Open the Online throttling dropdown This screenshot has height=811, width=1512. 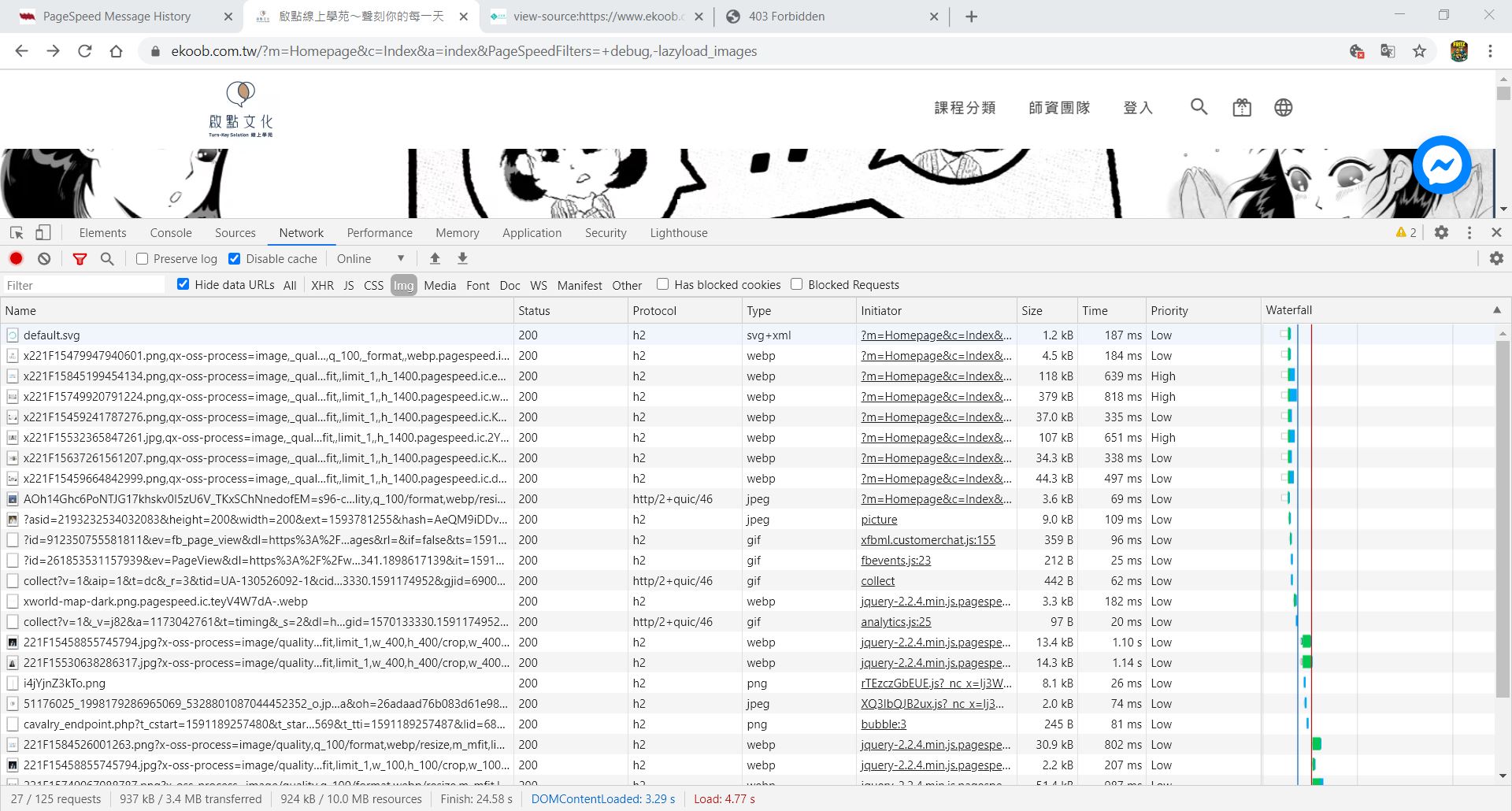[370, 258]
